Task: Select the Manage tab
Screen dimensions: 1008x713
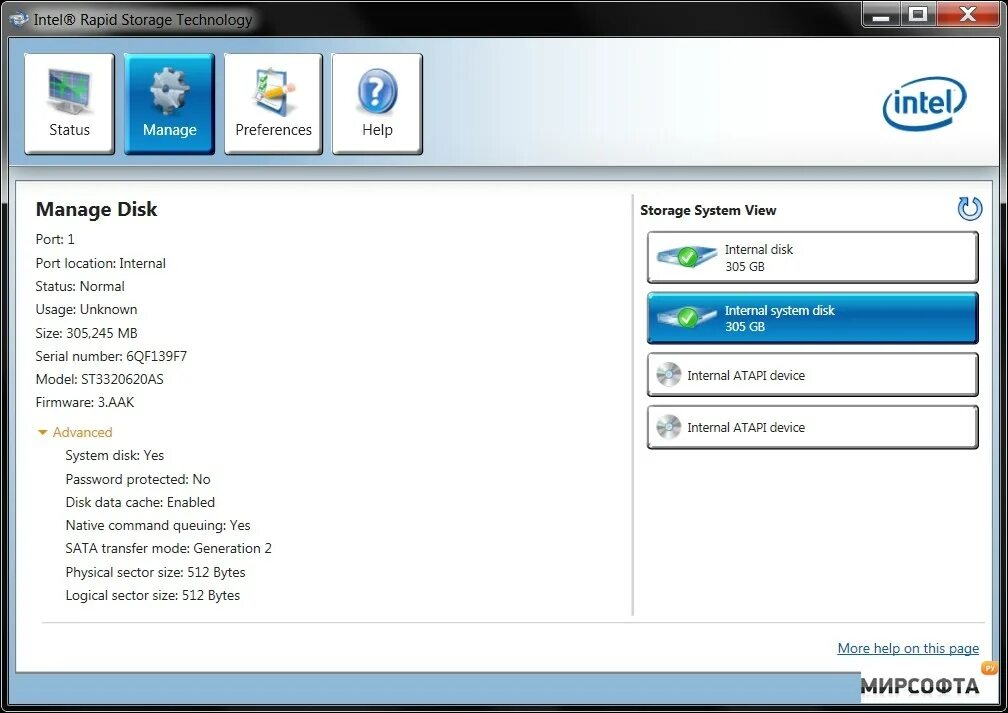Action: [x=169, y=104]
